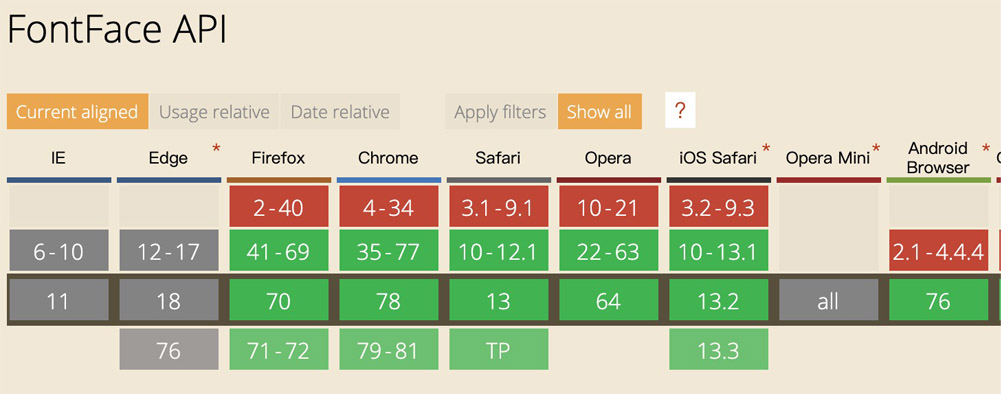Image resolution: width=1001 pixels, height=394 pixels.
Task: Select Safari 3.1-9.1 unsupported cell
Action: (499, 207)
